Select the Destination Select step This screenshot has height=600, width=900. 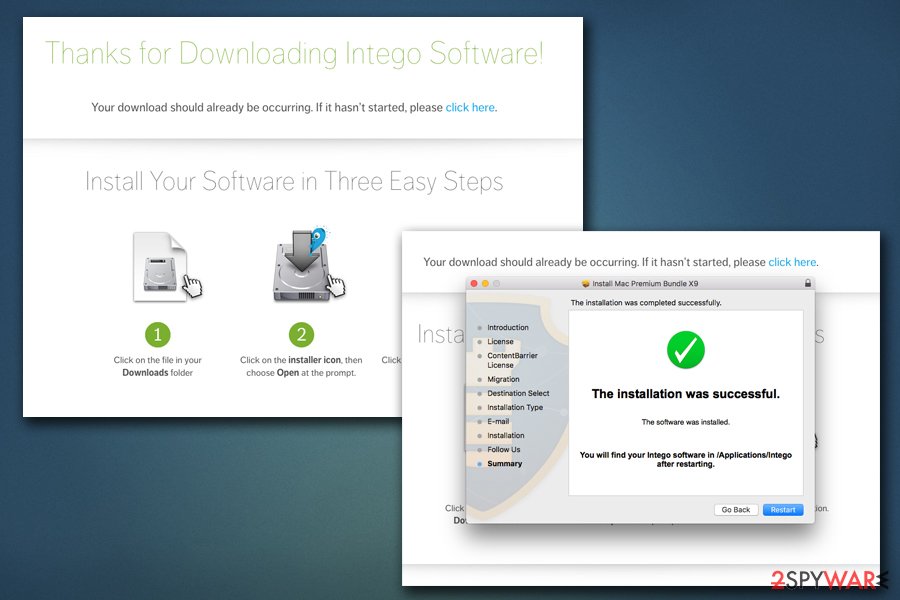[x=518, y=393]
